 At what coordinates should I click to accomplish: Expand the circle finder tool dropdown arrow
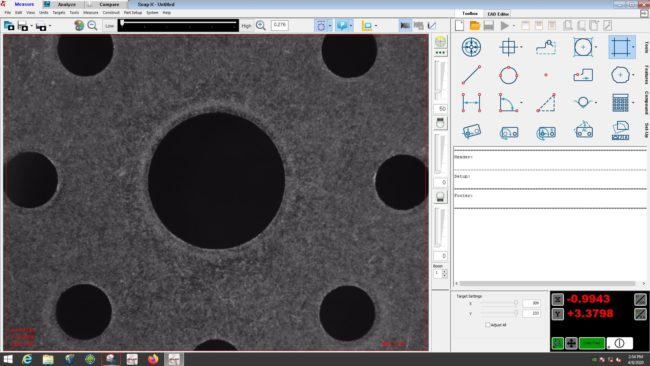click(x=596, y=47)
